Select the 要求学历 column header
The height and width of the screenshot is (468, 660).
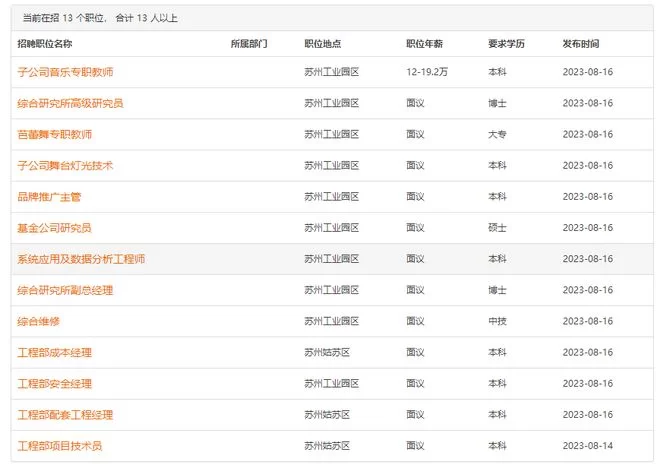(506, 44)
